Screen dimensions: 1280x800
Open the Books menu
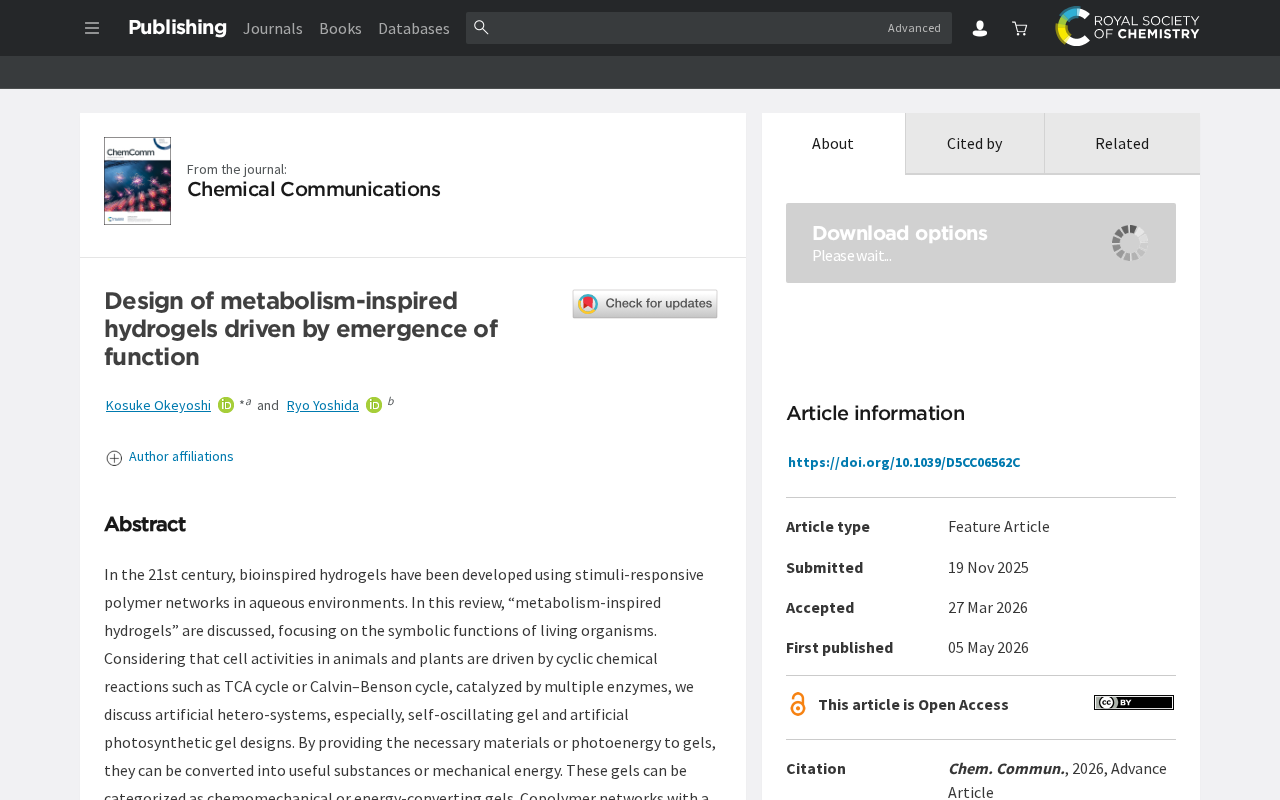click(x=340, y=28)
